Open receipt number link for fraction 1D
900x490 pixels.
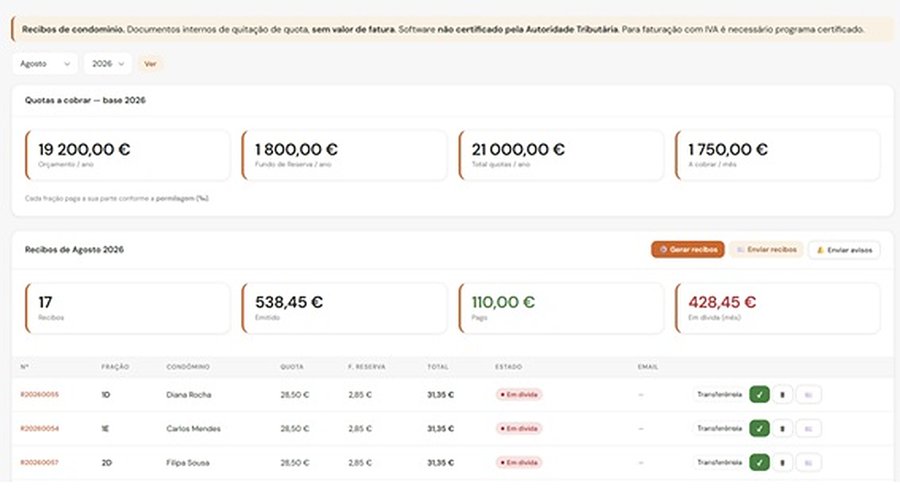tap(40, 395)
